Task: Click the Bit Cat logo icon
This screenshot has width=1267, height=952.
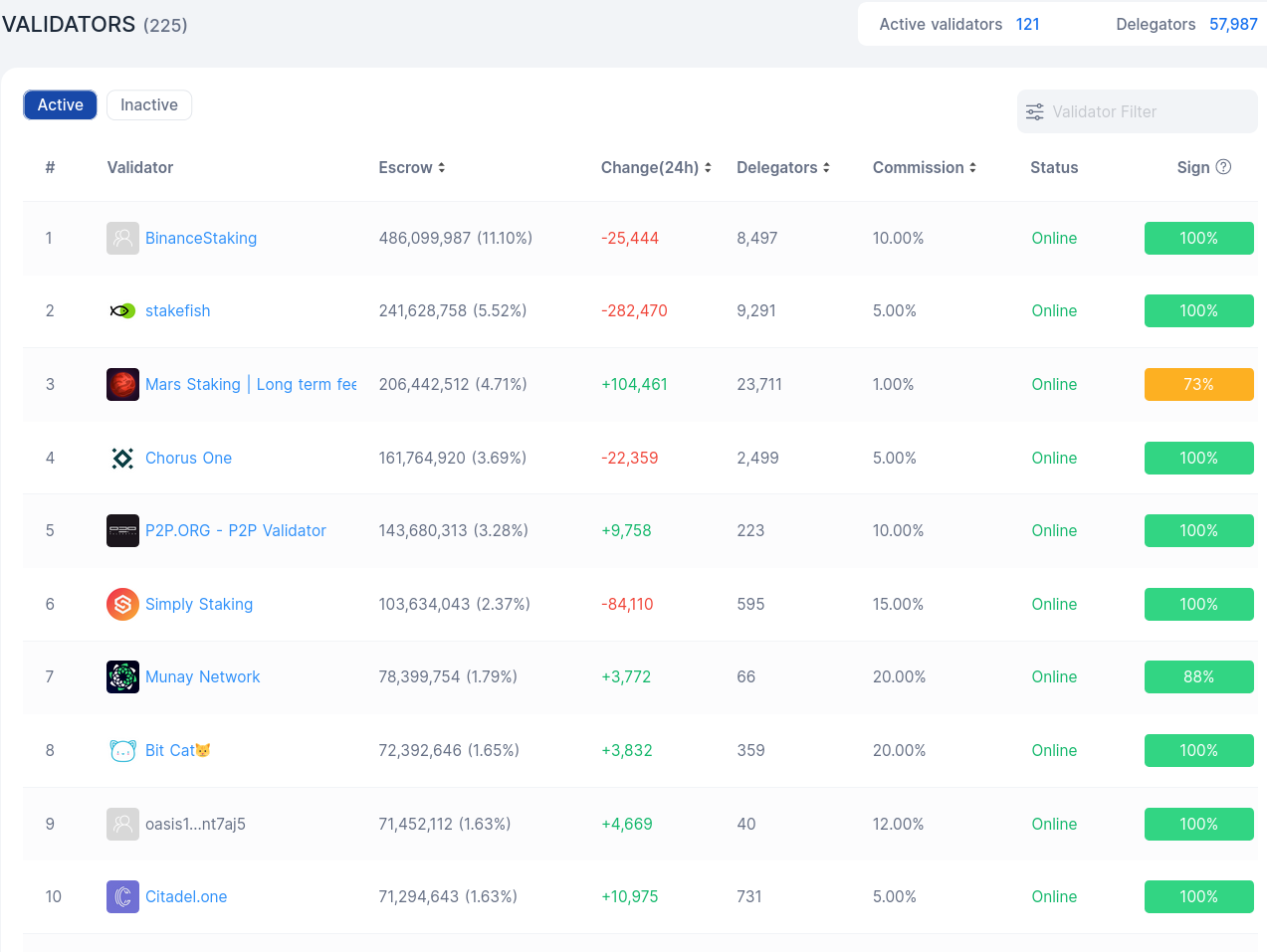Action: pos(122,751)
